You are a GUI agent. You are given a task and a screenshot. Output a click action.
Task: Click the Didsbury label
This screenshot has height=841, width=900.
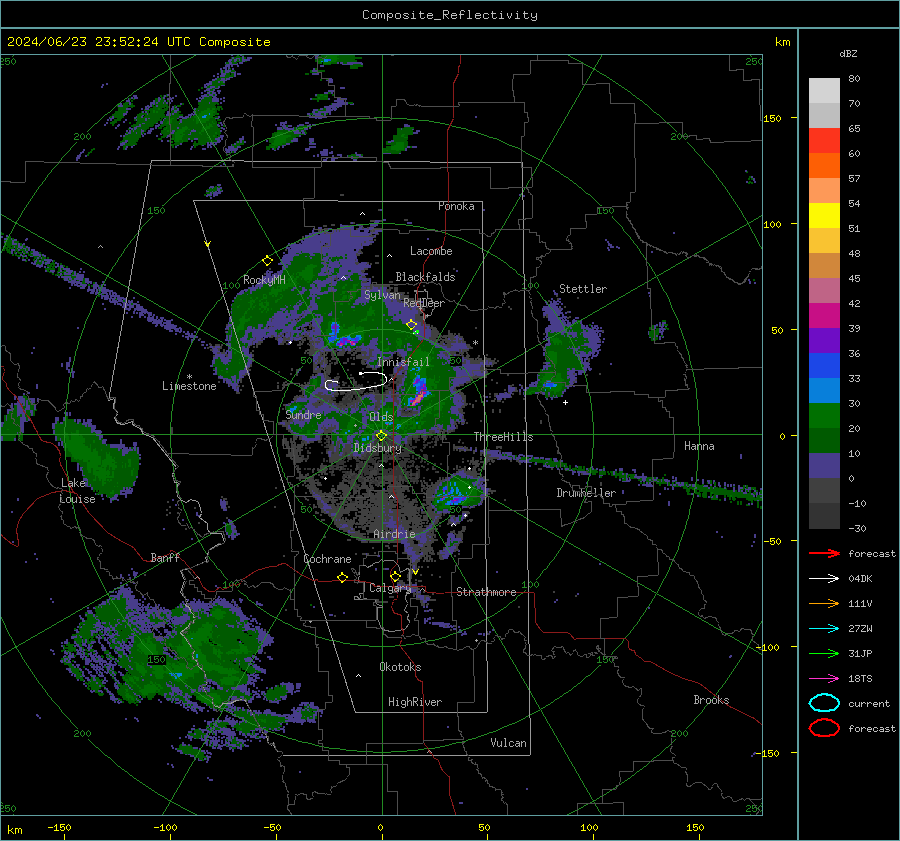pos(377,448)
